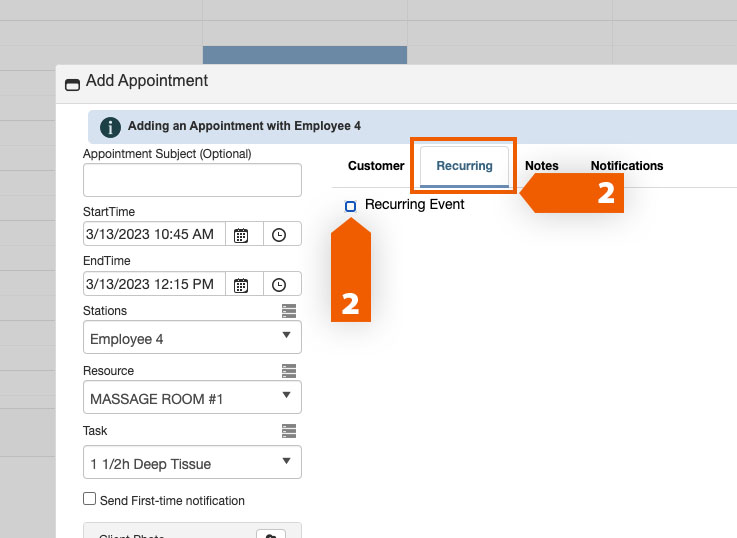Click the Appointment Subject text field
Image resolution: width=737 pixels, height=538 pixels.
192,181
